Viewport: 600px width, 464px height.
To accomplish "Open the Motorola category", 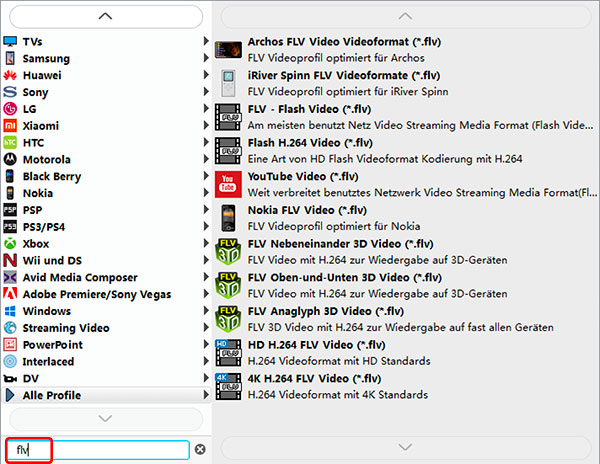I will [x=106, y=159].
